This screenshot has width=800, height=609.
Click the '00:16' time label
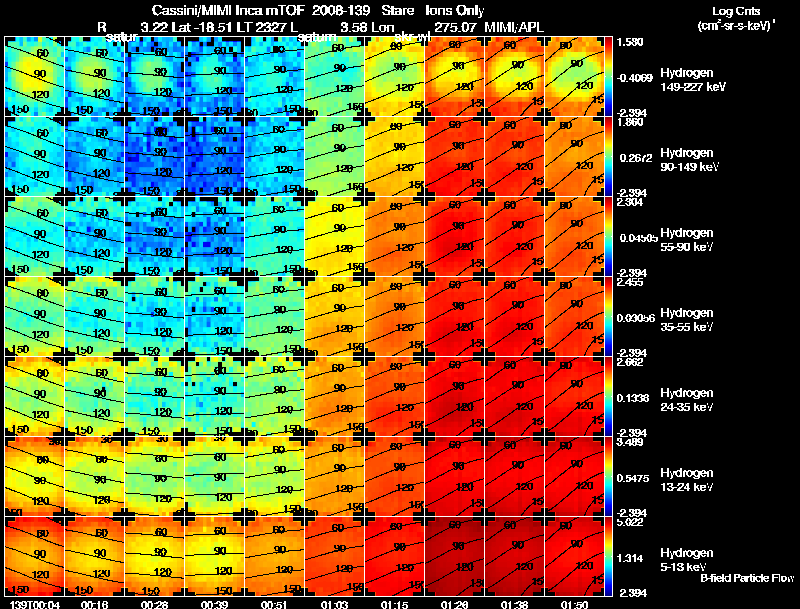[94, 604]
